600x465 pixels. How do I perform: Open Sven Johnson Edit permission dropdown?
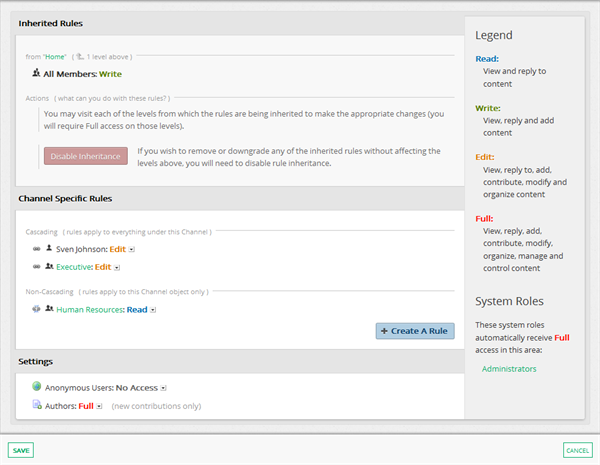tap(132, 250)
